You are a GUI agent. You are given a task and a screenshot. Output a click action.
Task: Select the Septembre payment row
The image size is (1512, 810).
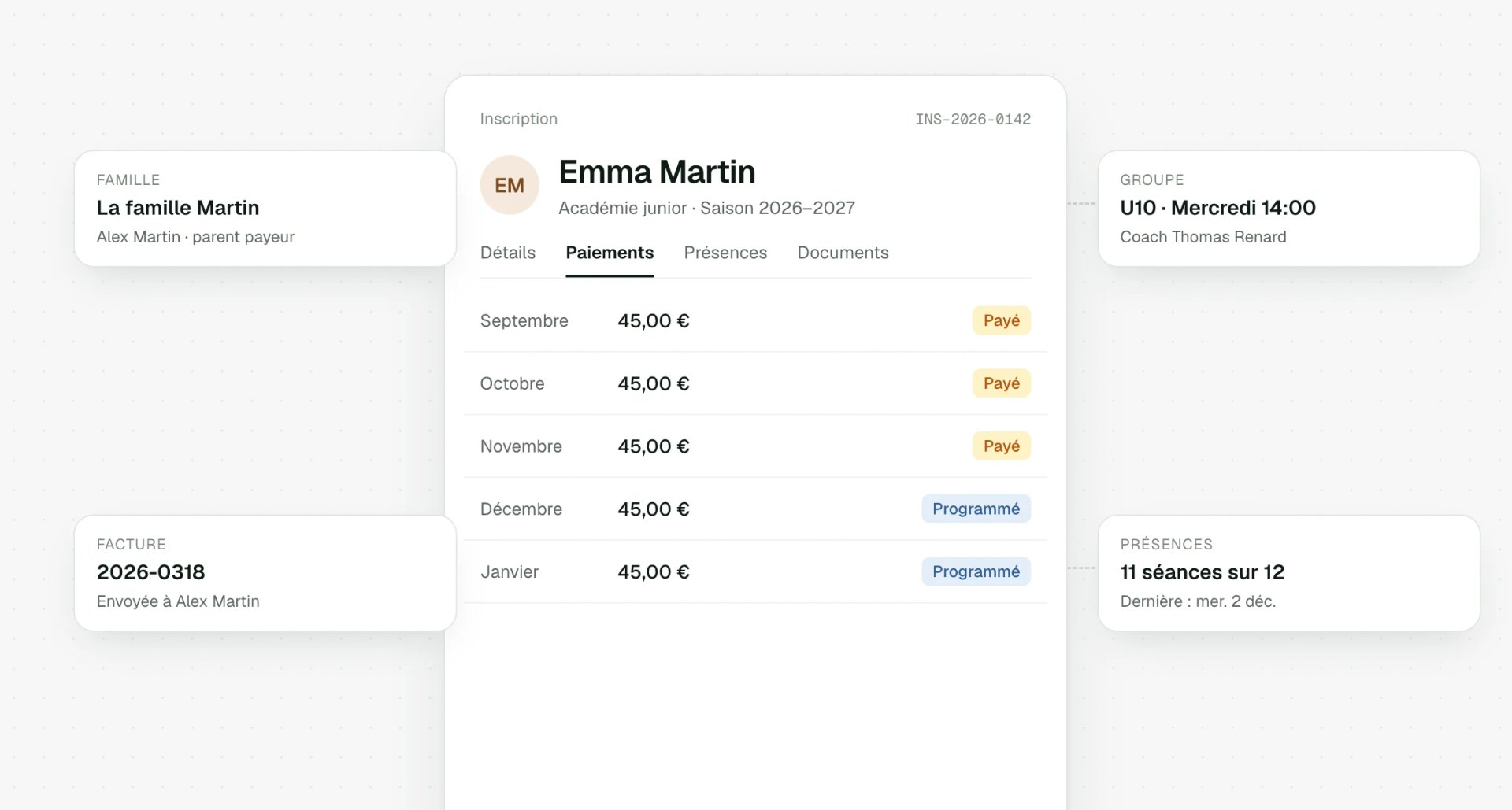click(x=755, y=320)
